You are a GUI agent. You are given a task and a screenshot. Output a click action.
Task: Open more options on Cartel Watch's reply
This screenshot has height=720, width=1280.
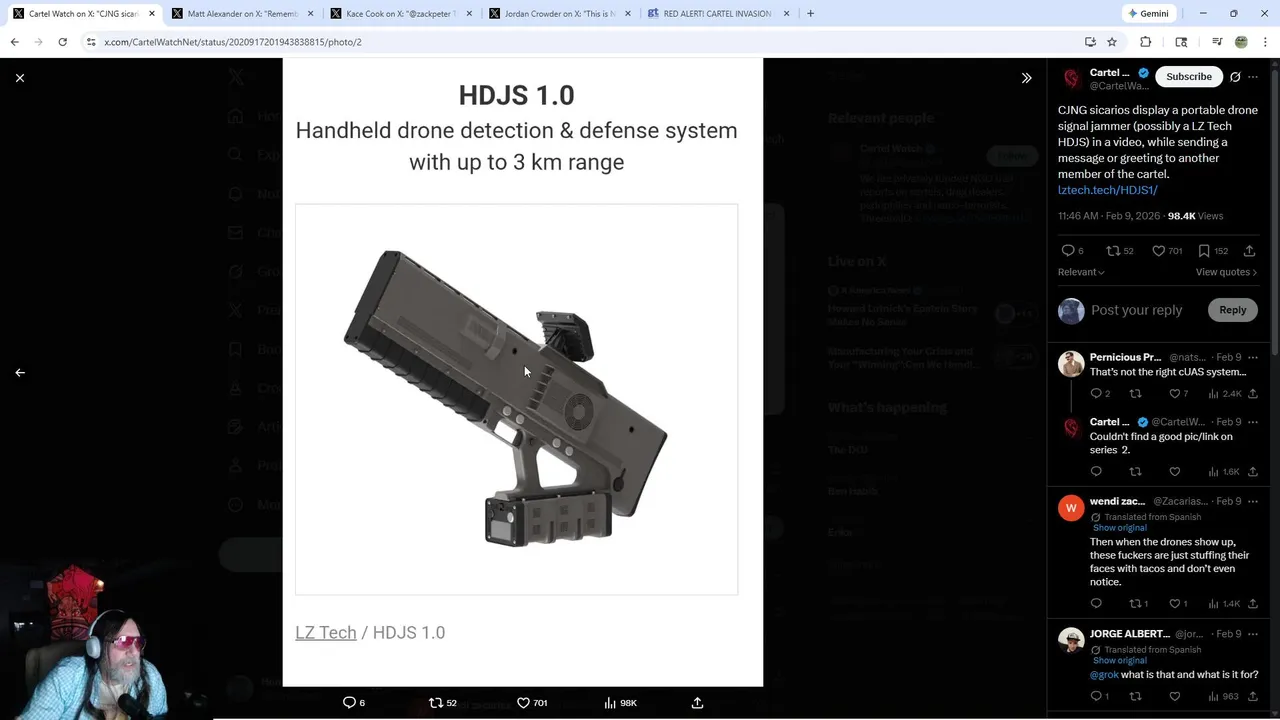coord(1253,422)
